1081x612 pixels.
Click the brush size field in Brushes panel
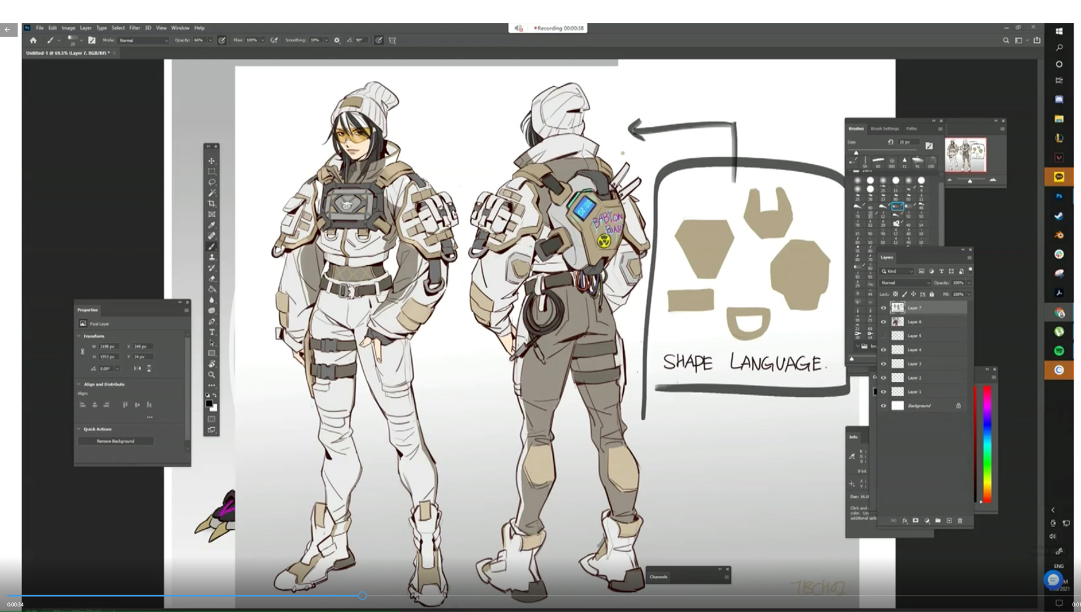pyautogui.click(x=907, y=143)
